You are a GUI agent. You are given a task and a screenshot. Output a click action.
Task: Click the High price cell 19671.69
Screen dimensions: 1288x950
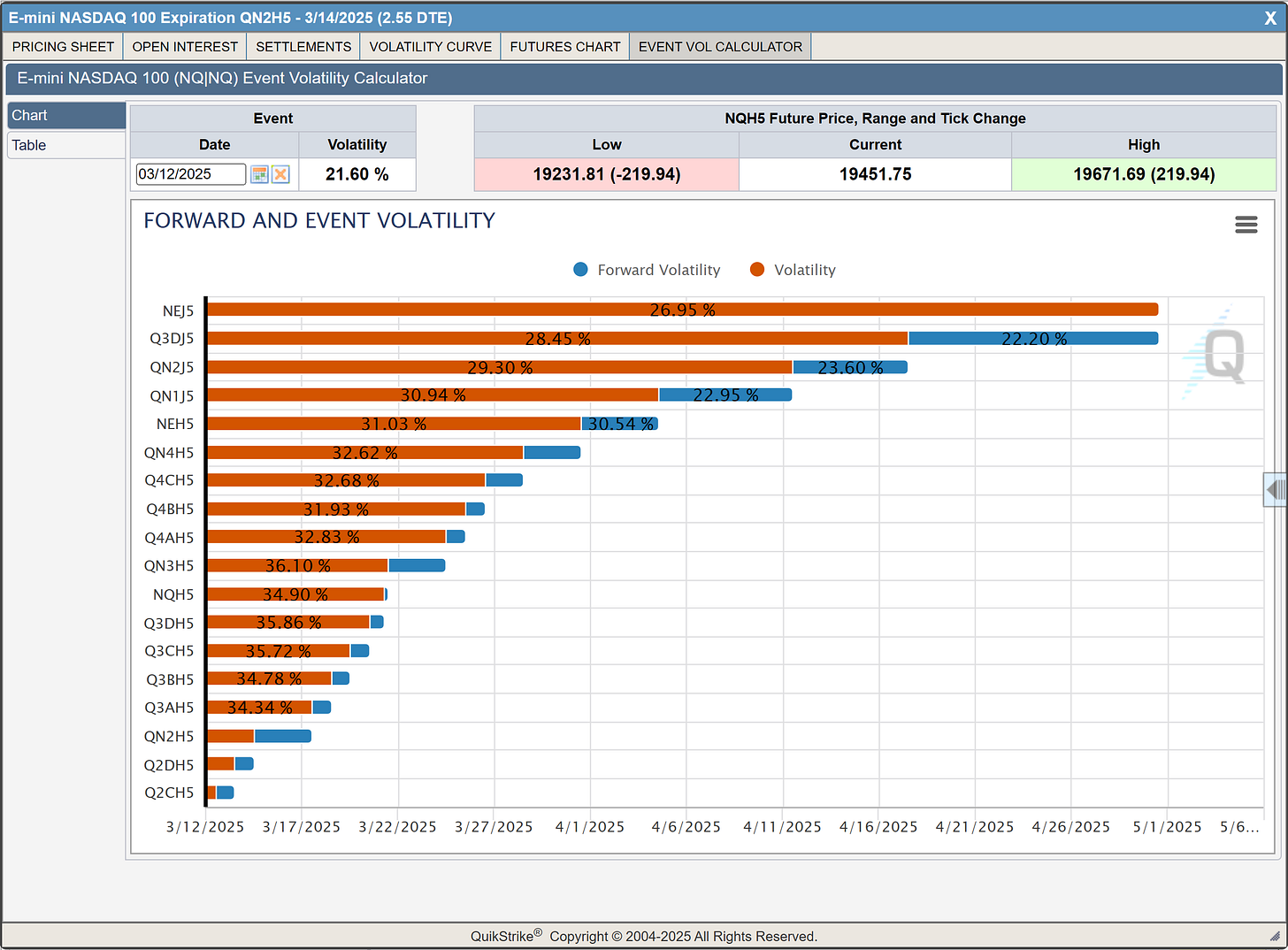(x=1144, y=174)
